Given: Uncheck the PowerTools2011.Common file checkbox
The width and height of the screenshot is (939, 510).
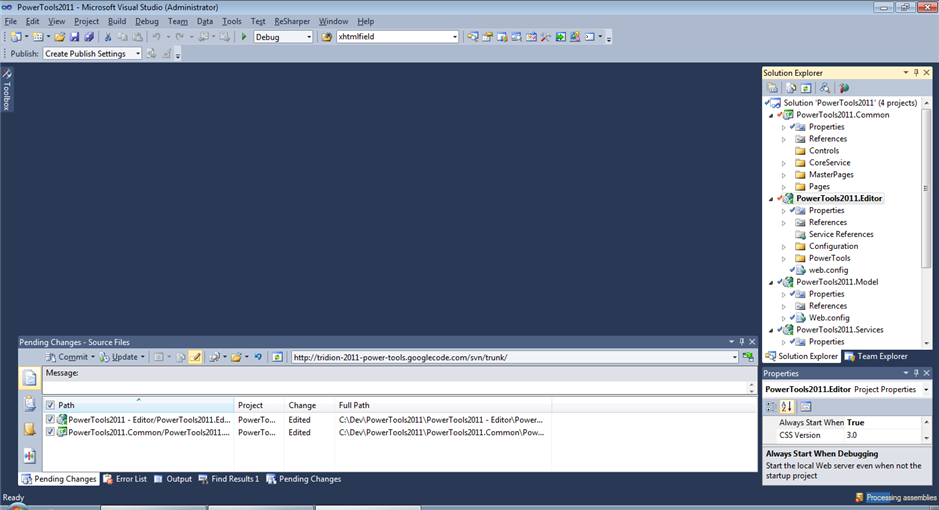Looking at the screenshot, I should (50, 433).
